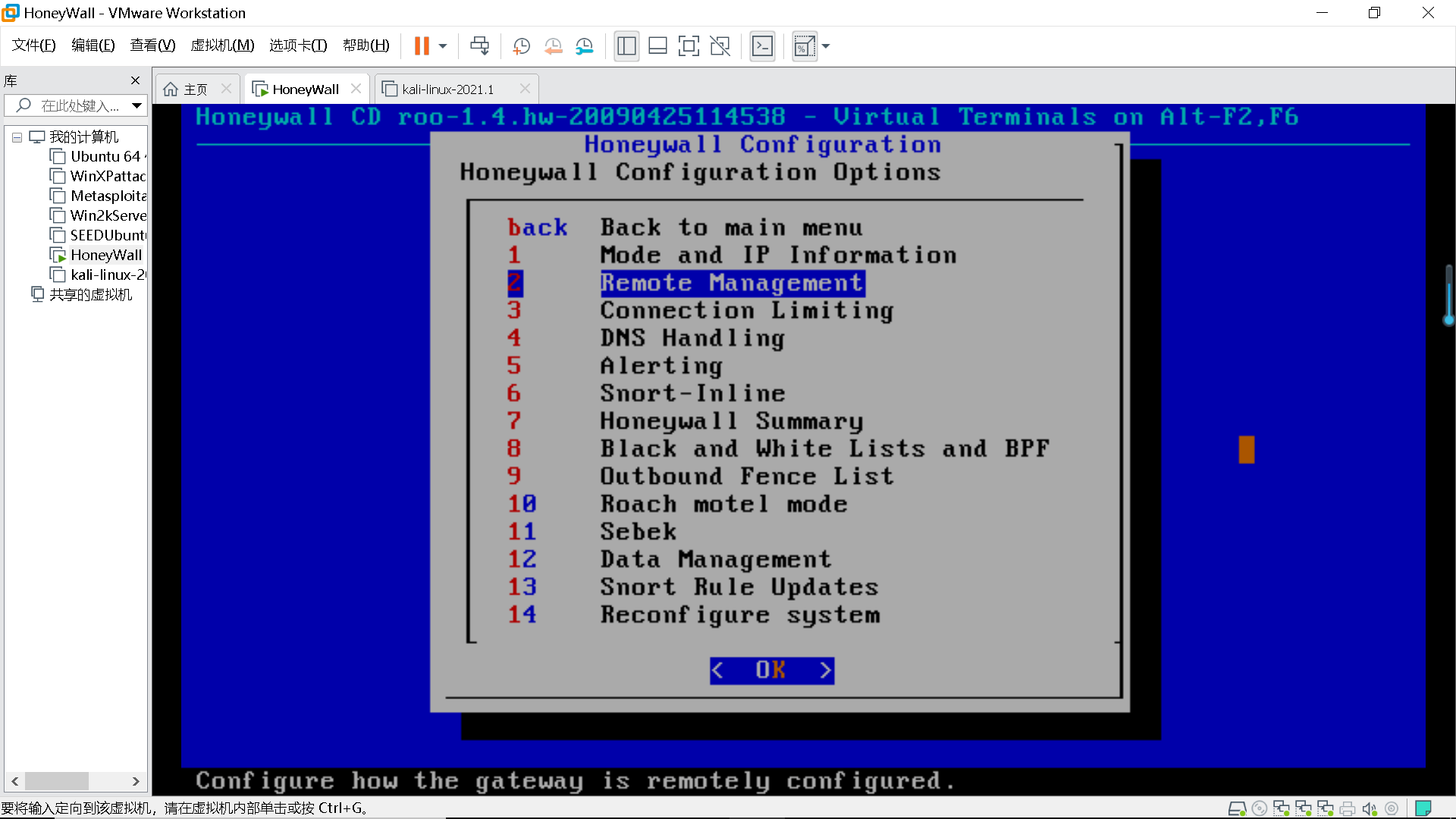Collapse the 我的计算机 tree node

point(17,137)
